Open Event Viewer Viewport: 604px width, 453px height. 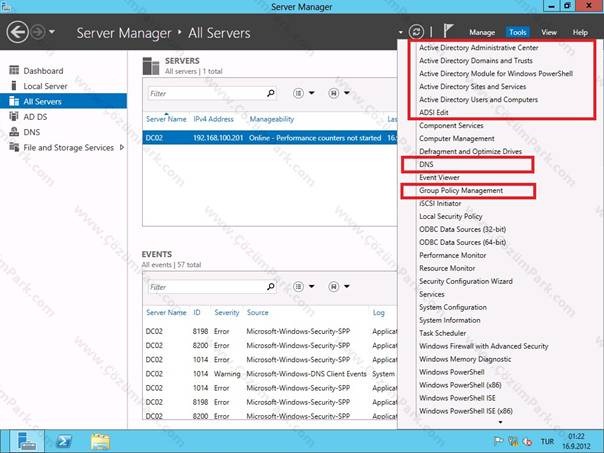[x=439, y=178]
